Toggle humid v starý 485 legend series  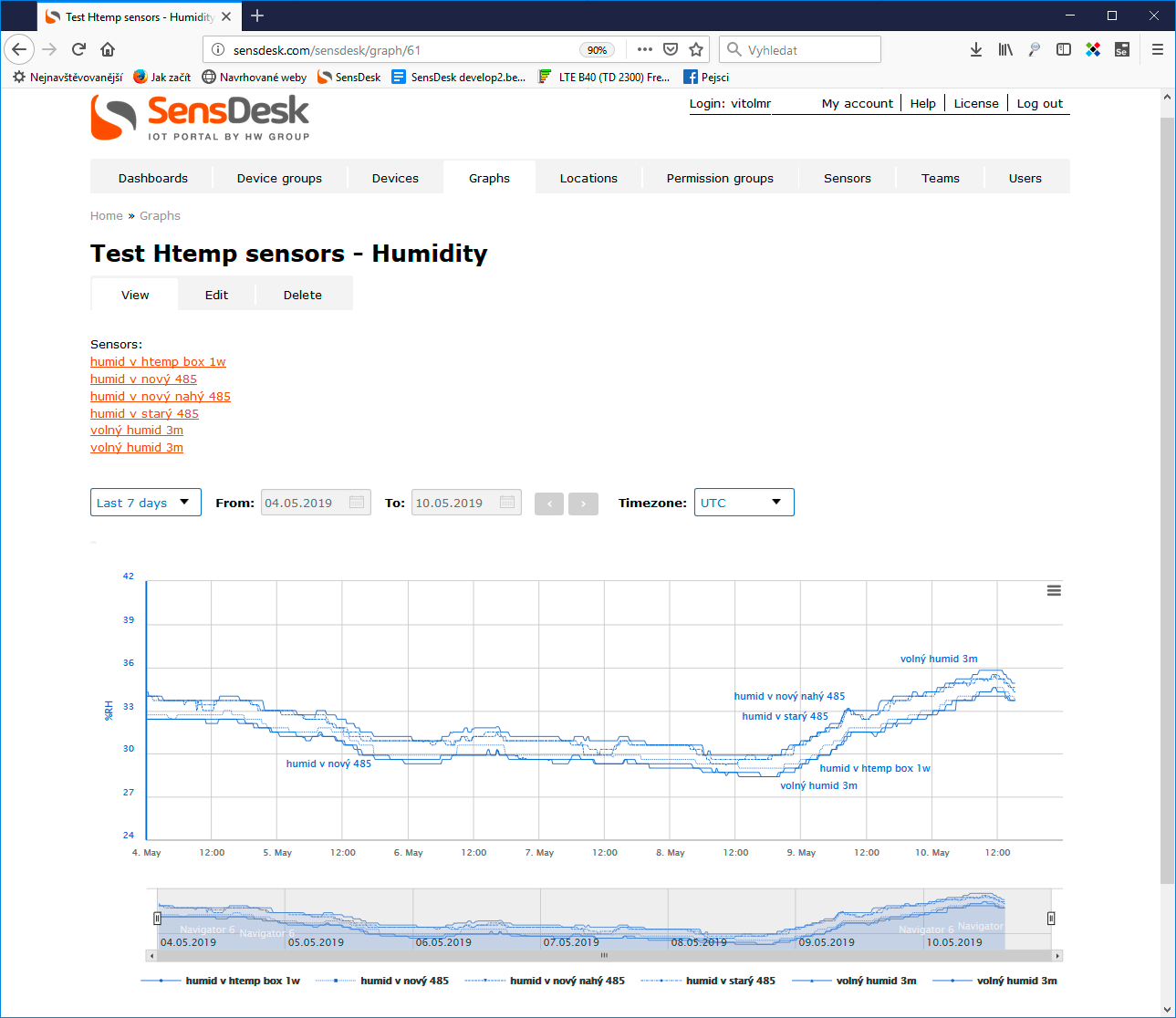point(708,981)
